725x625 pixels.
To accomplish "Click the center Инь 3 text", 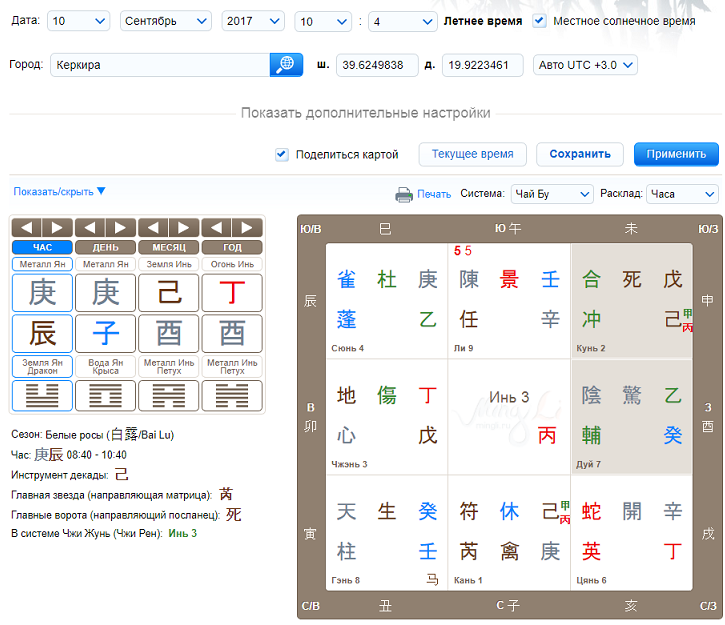I will (509, 397).
